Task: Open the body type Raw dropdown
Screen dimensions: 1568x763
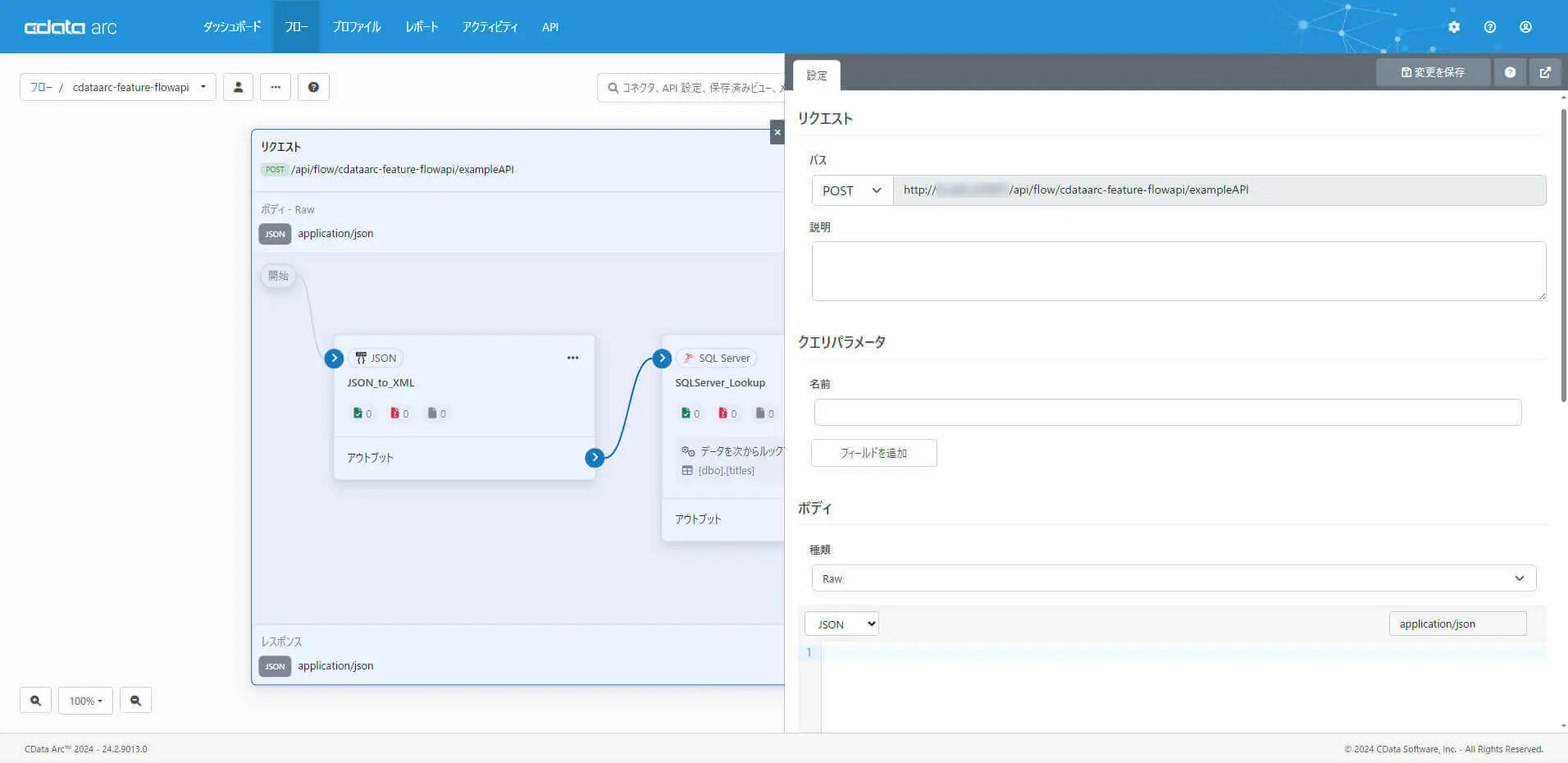Action: tap(1174, 578)
